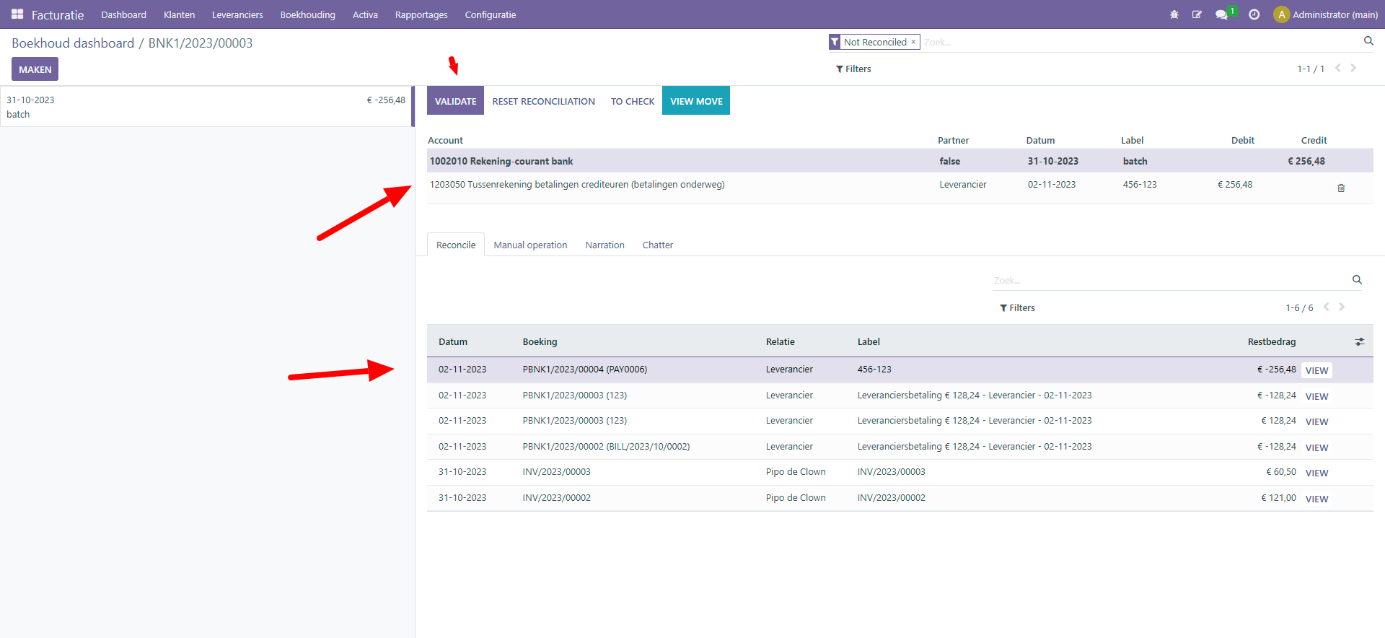Viewport: 1385px width, 638px height.
Task: Click Reset Reconciliation button
Action: click(543, 101)
